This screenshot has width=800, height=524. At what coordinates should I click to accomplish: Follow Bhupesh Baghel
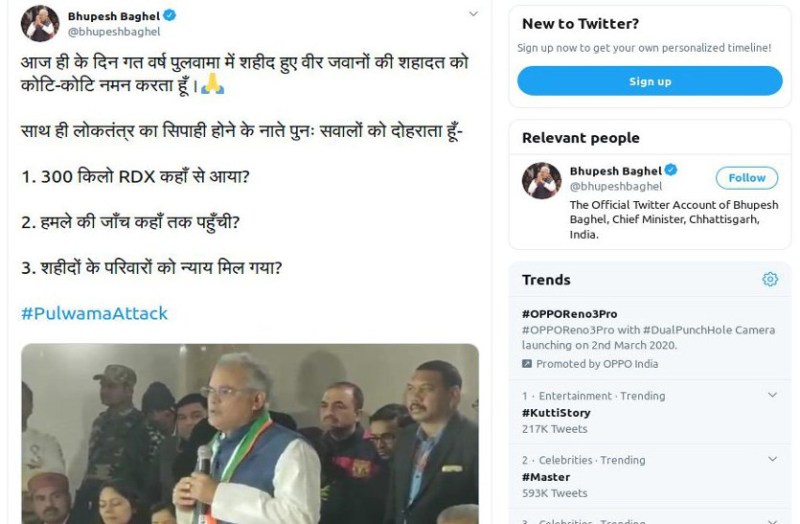pyautogui.click(x=746, y=178)
